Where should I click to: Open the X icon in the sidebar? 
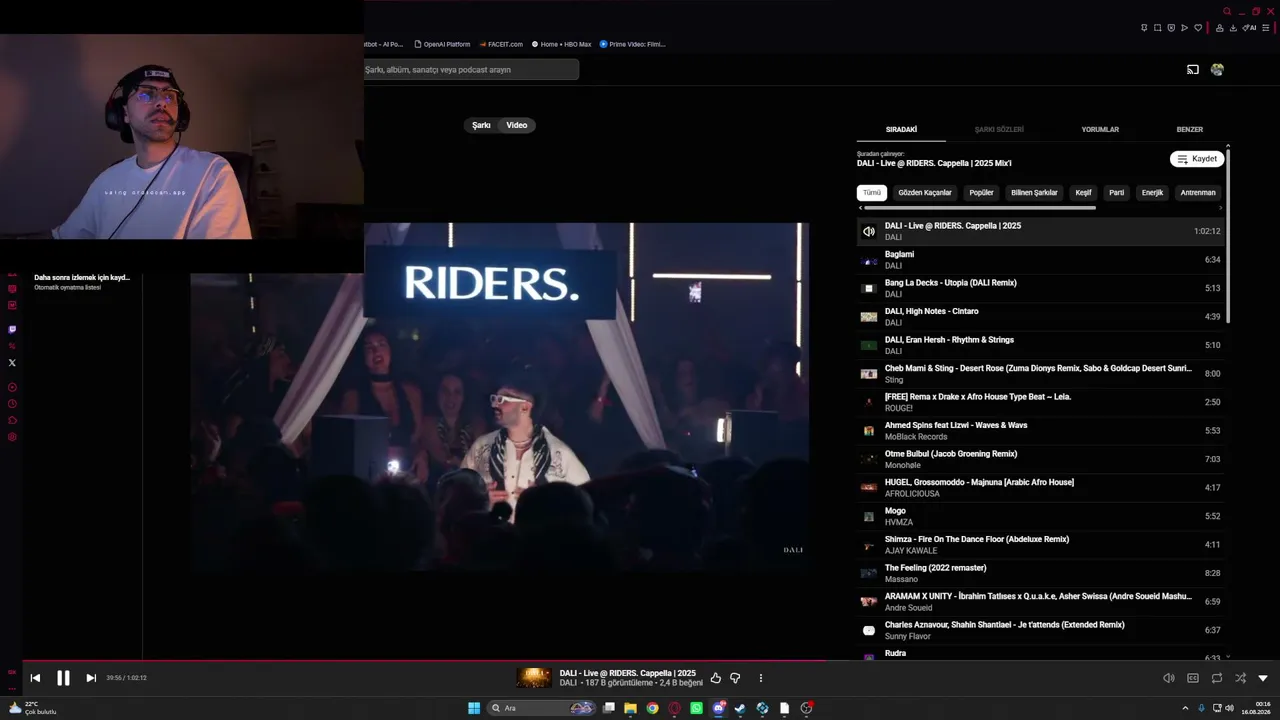click(x=12, y=363)
